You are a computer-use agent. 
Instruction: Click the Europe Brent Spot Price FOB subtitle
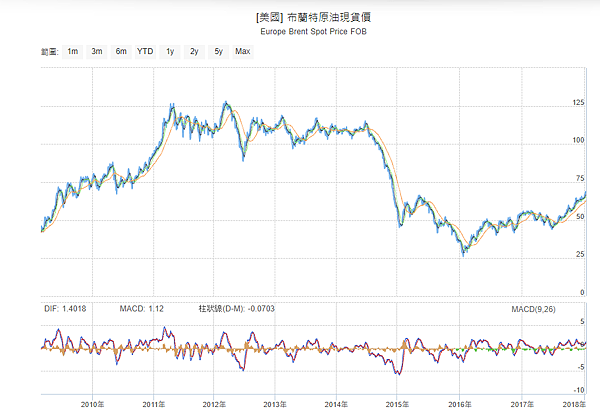tap(299, 31)
